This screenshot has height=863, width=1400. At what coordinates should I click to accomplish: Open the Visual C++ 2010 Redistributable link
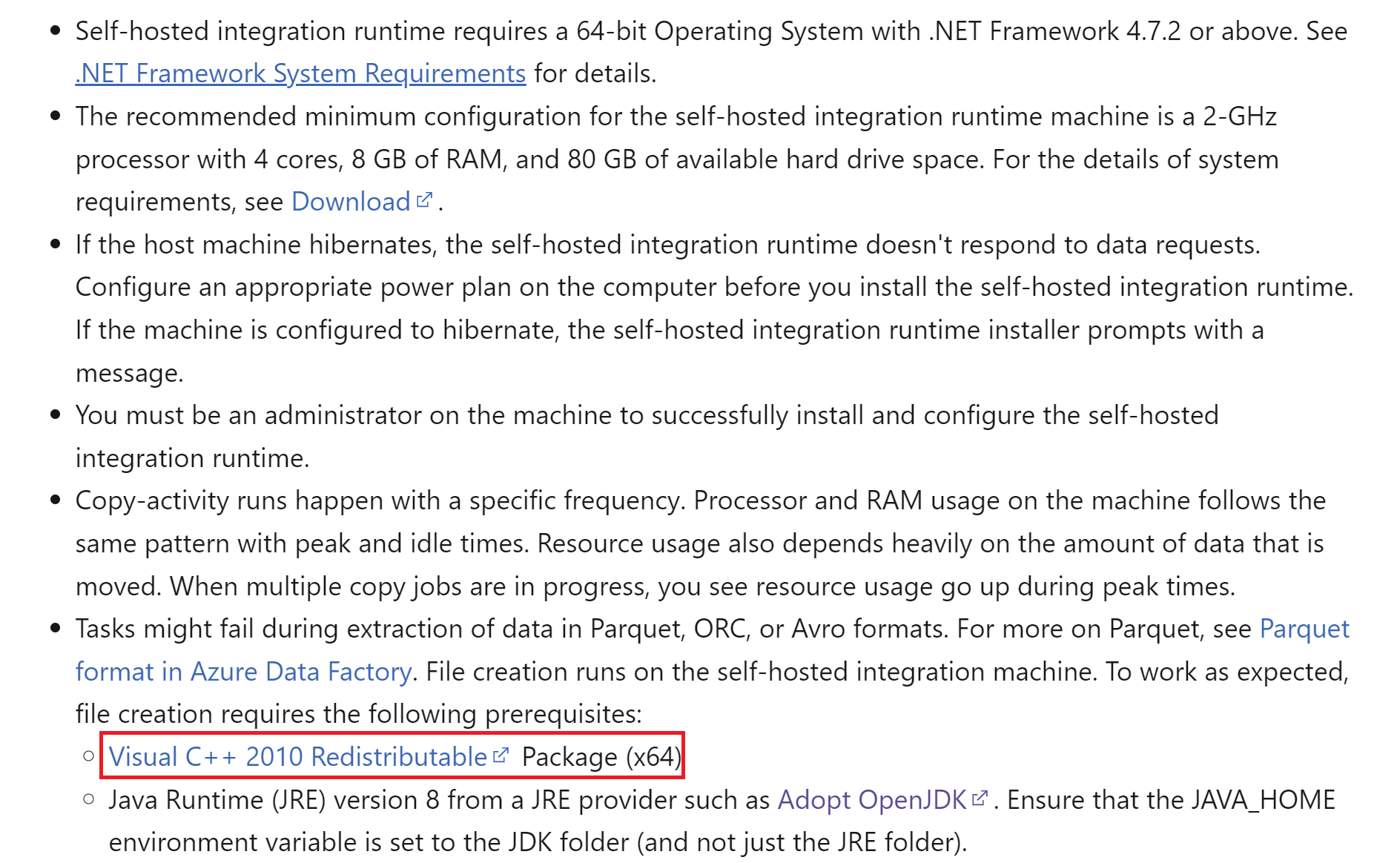297,756
